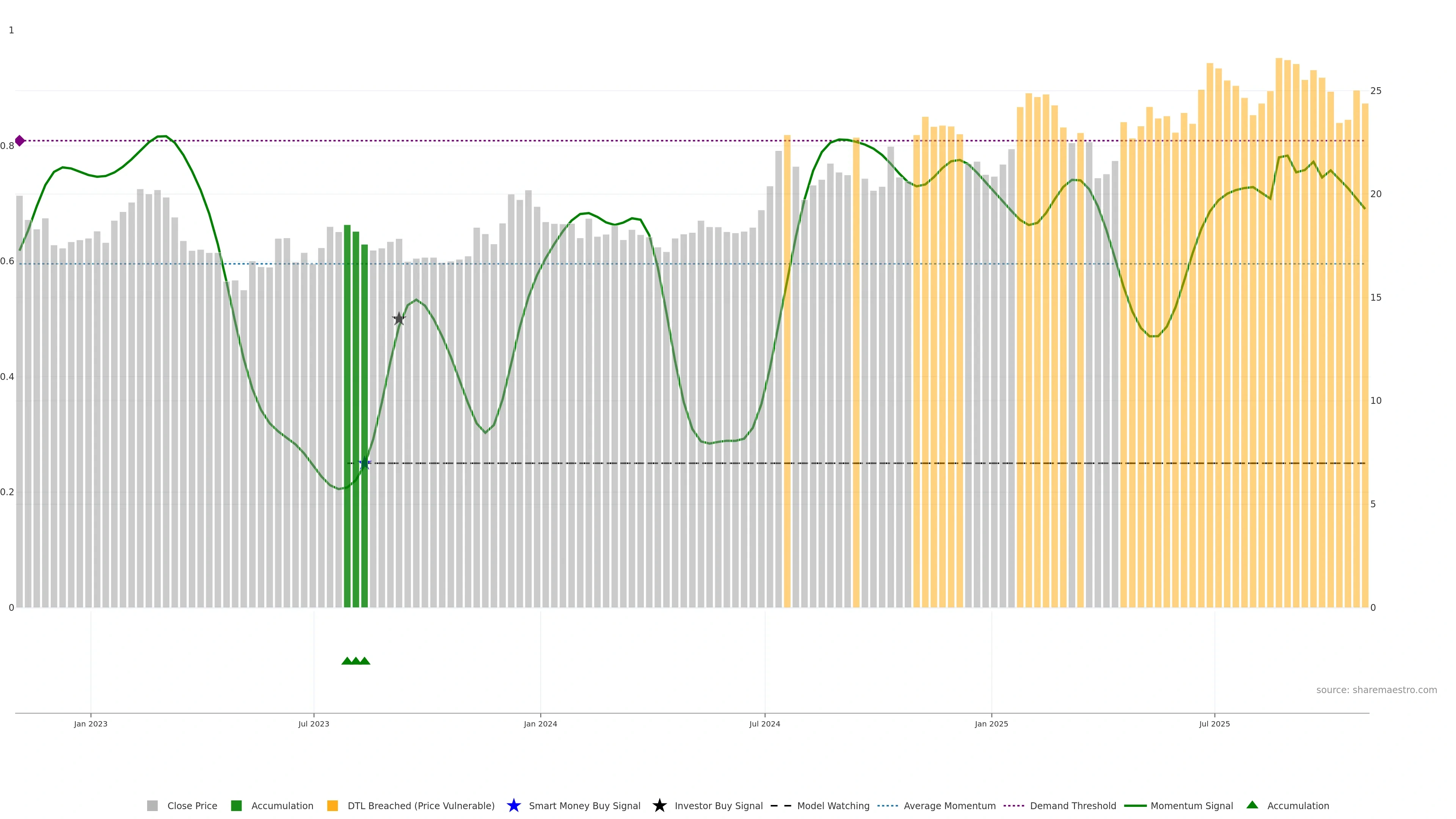Click the green Accumulation color swatch
Screen dimensions: 1456x819
pyautogui.click(x=236, y=805)
